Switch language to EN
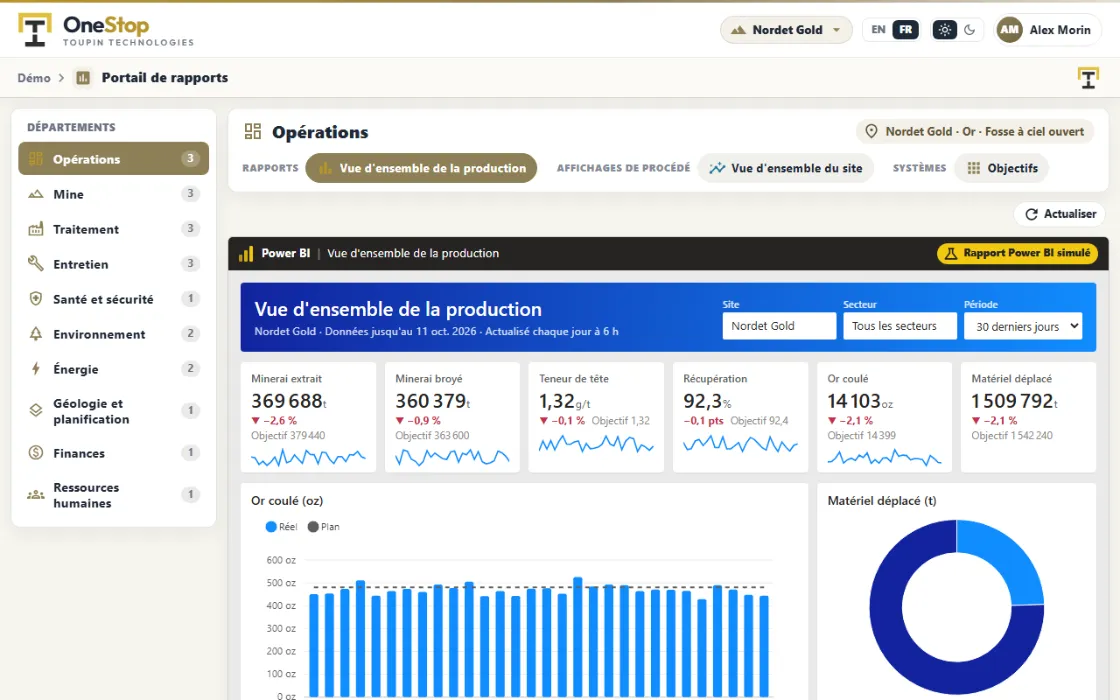This screenshot has height=700, width=1120. 879,30
